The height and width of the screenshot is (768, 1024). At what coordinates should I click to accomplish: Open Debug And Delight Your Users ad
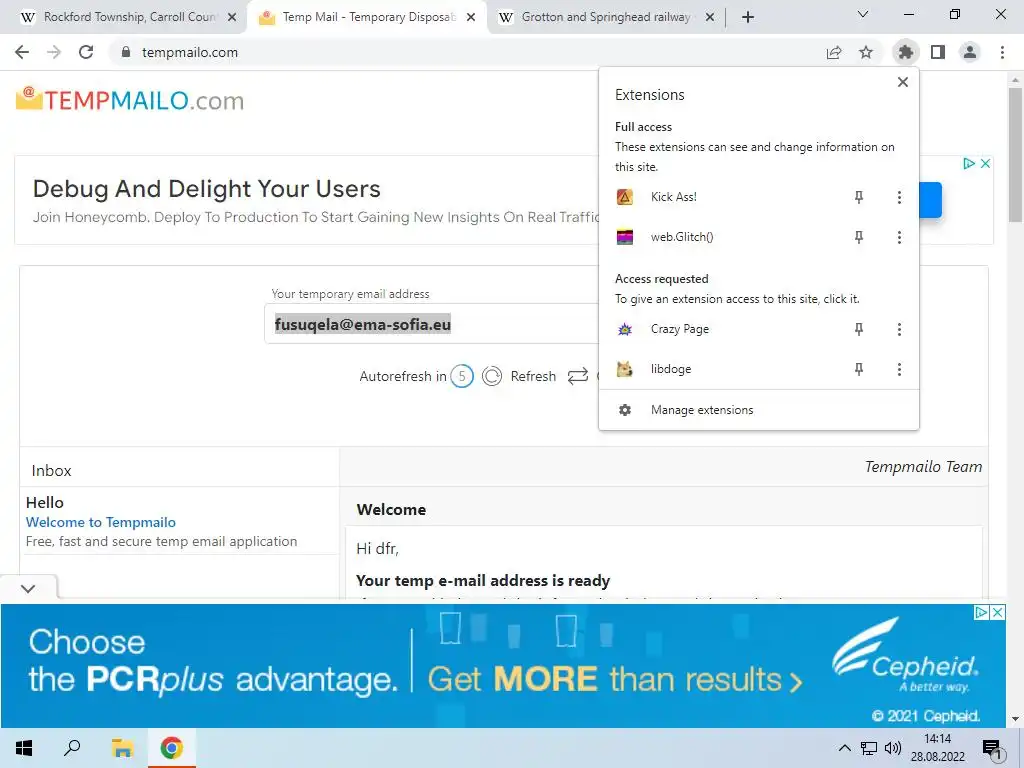tap(206, 189)
